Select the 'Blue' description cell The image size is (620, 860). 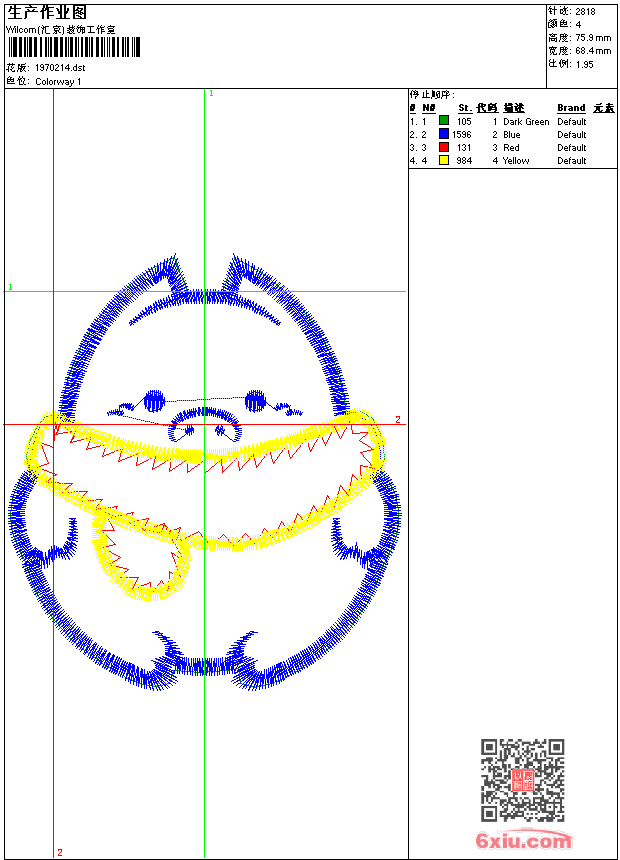[x=511, y=134]
